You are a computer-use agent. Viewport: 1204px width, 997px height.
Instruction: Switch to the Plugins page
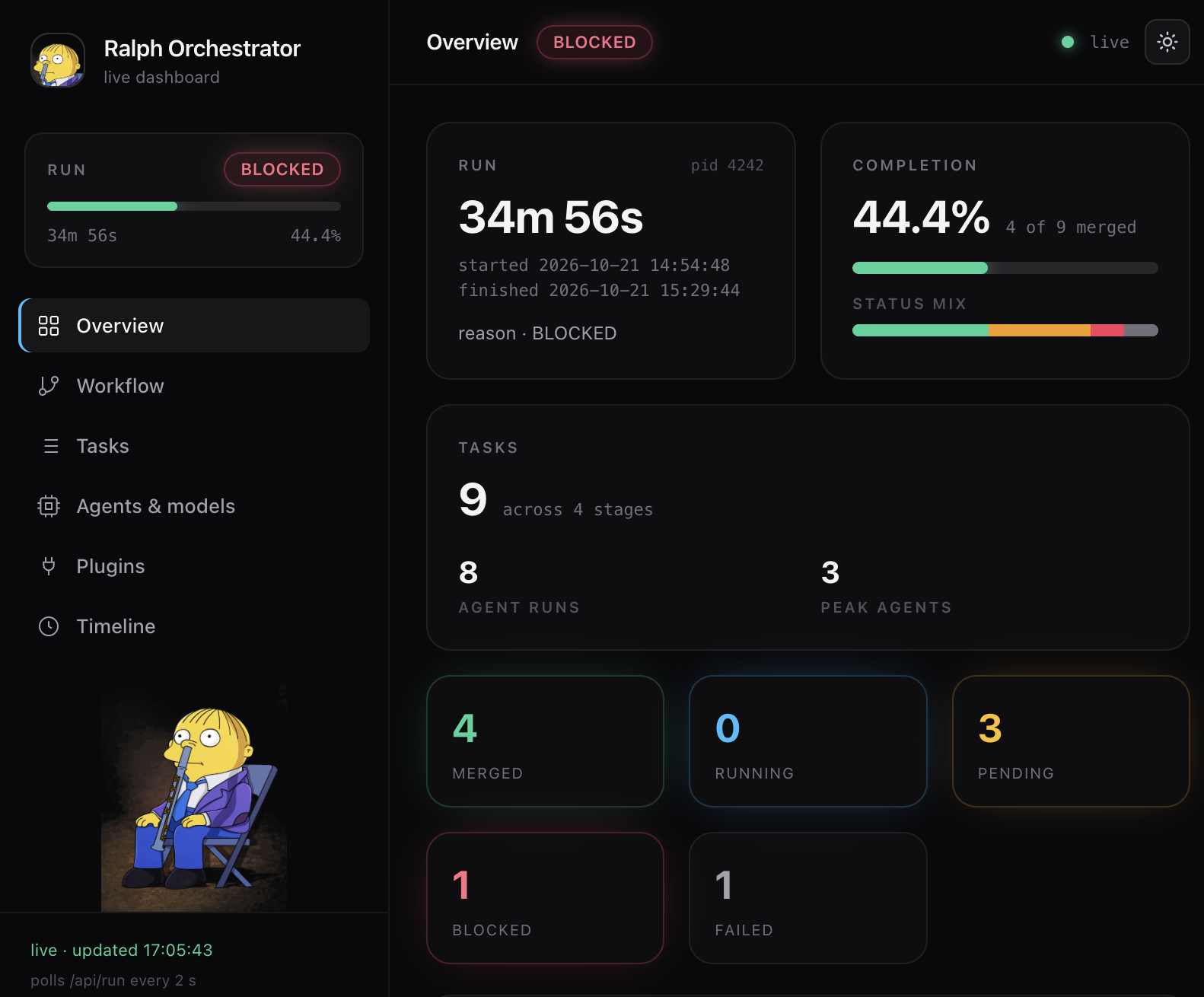click(194, 566)
